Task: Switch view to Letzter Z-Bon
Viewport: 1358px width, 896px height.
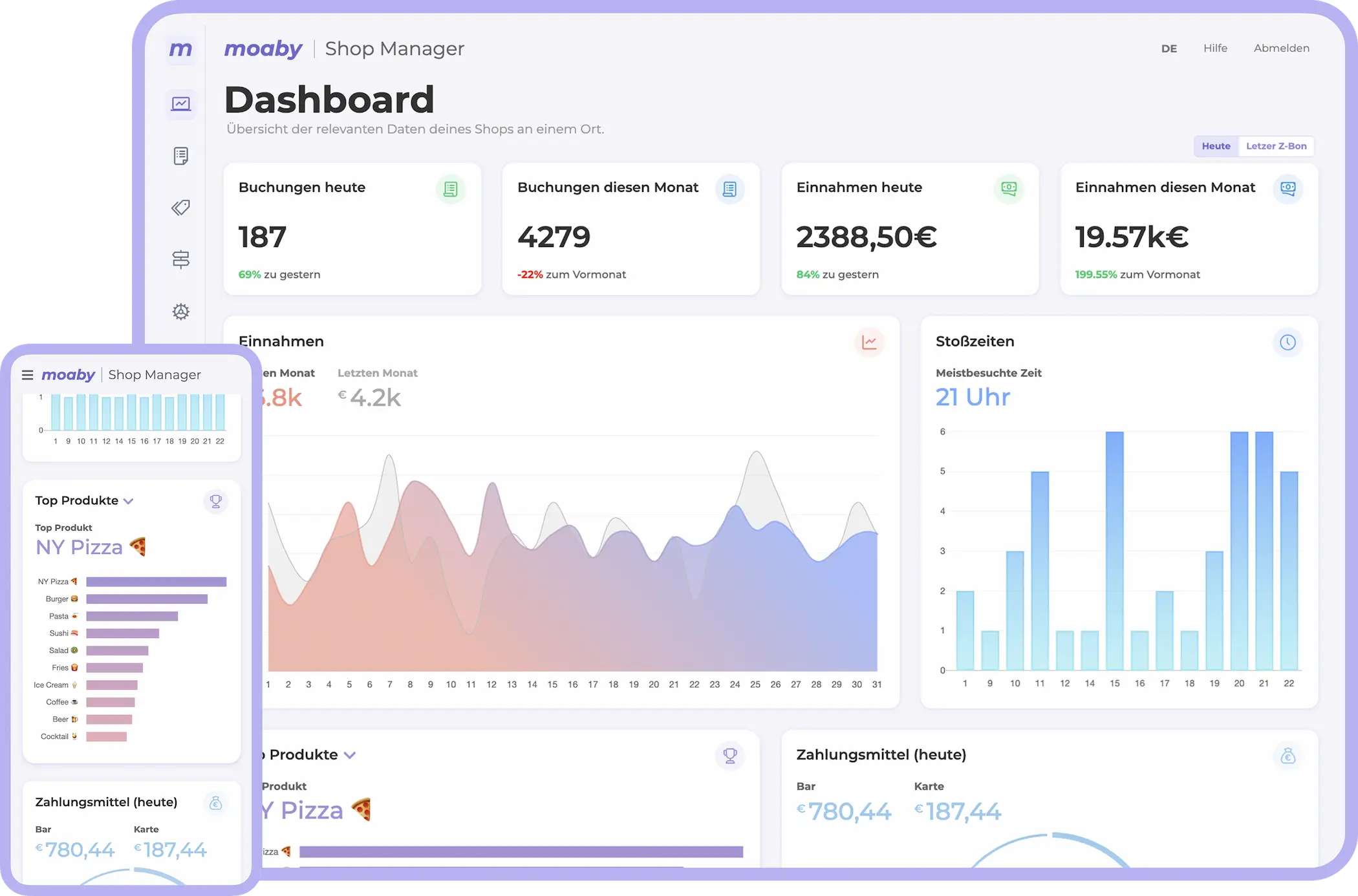Action: pyautogui.click(x=1276, y=146)
